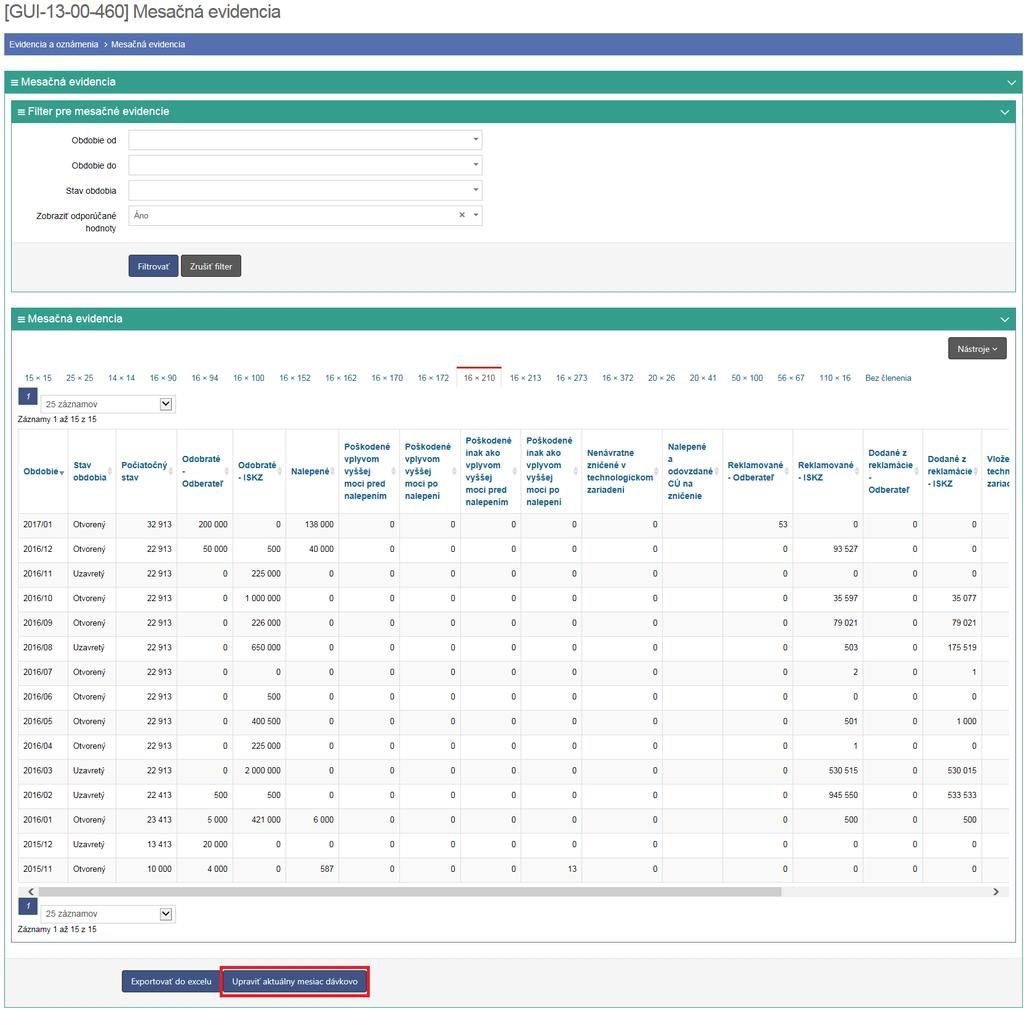
Task: Sort by Dodané z reklamácie - ISKZ column
Action: click(952, 472)
